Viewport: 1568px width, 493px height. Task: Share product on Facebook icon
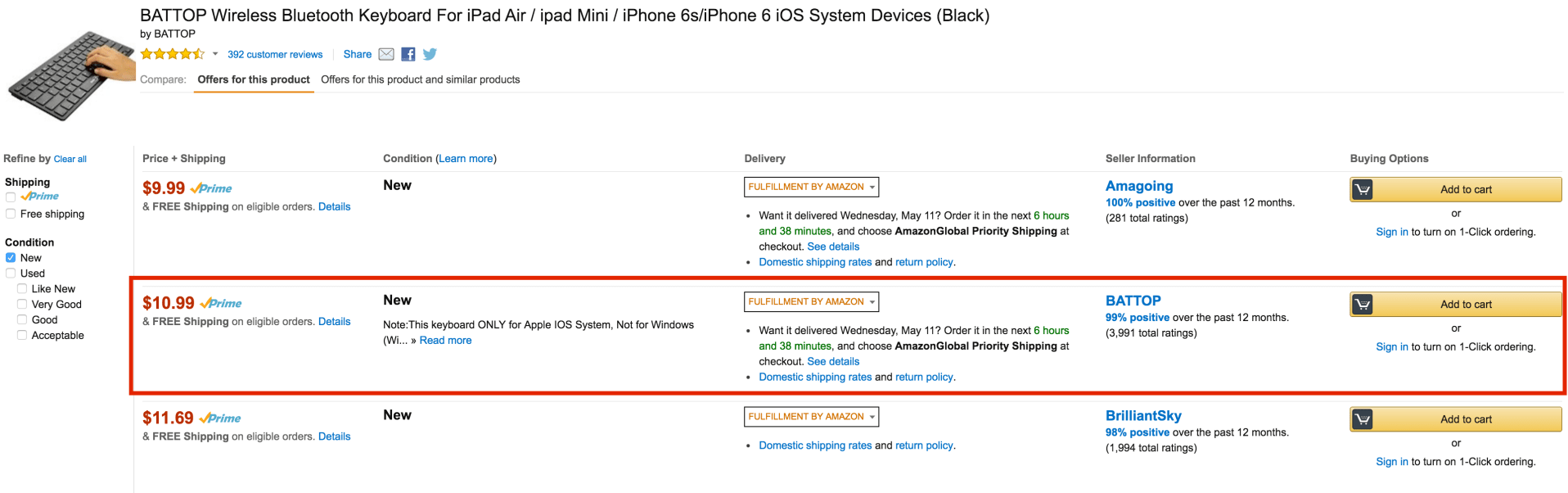(408, 54)
